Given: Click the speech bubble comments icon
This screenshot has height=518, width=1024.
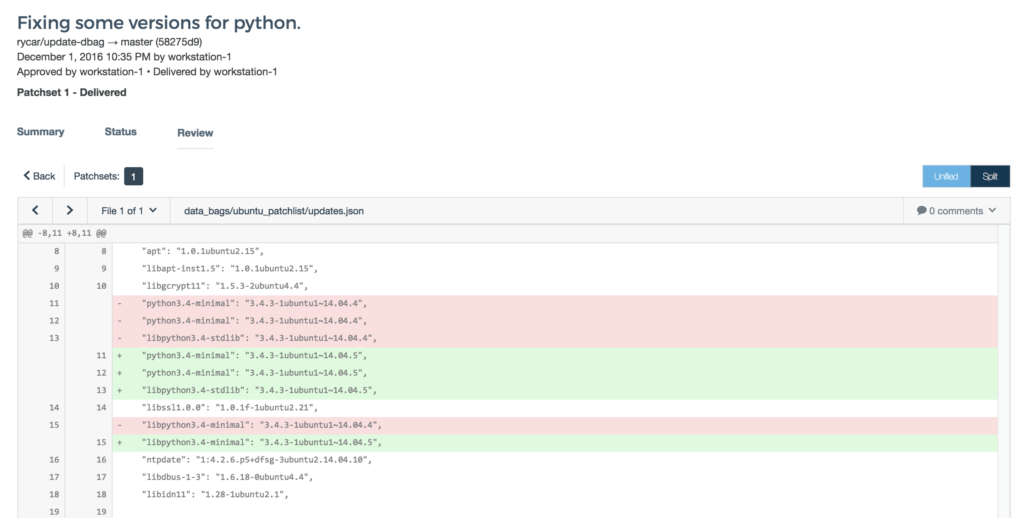Looking at the screenshot, I should [x=921, y=211].
